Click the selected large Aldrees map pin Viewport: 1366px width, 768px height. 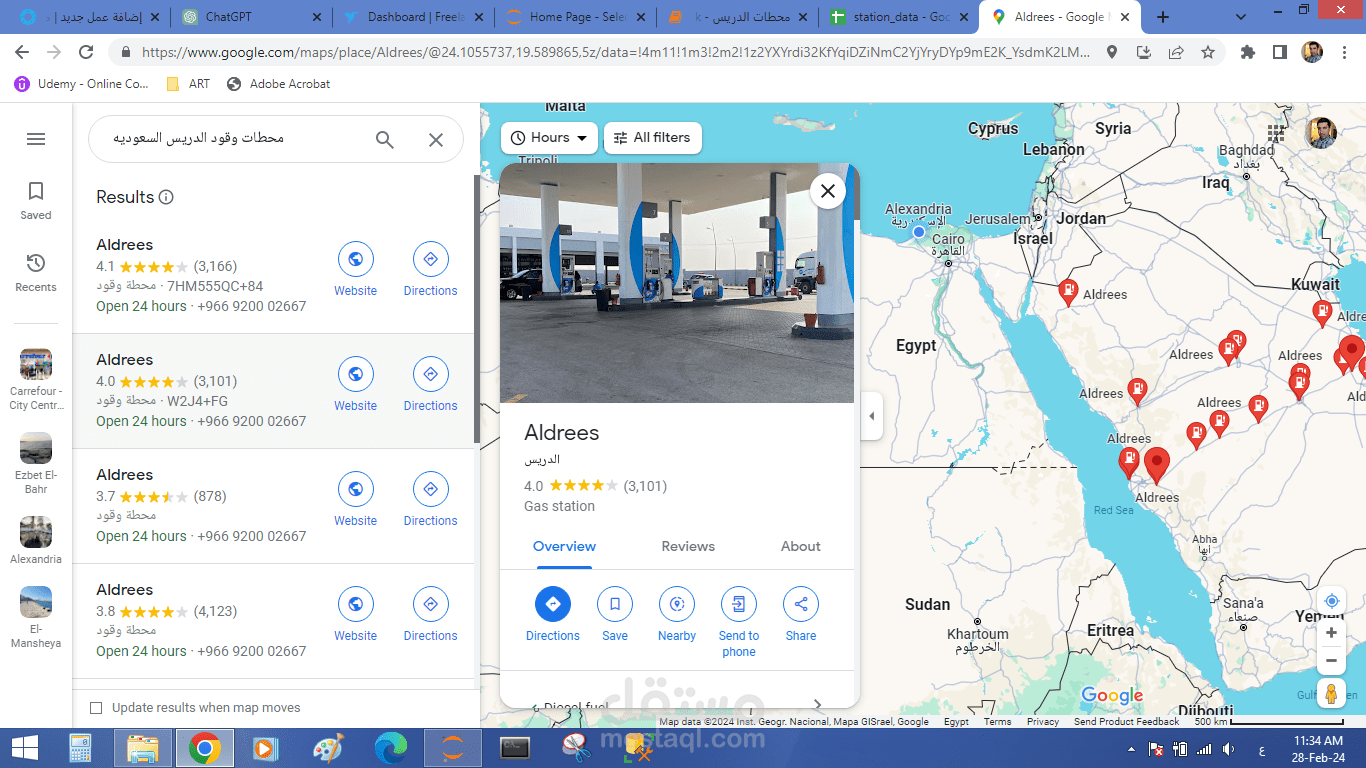point(1157,466)
